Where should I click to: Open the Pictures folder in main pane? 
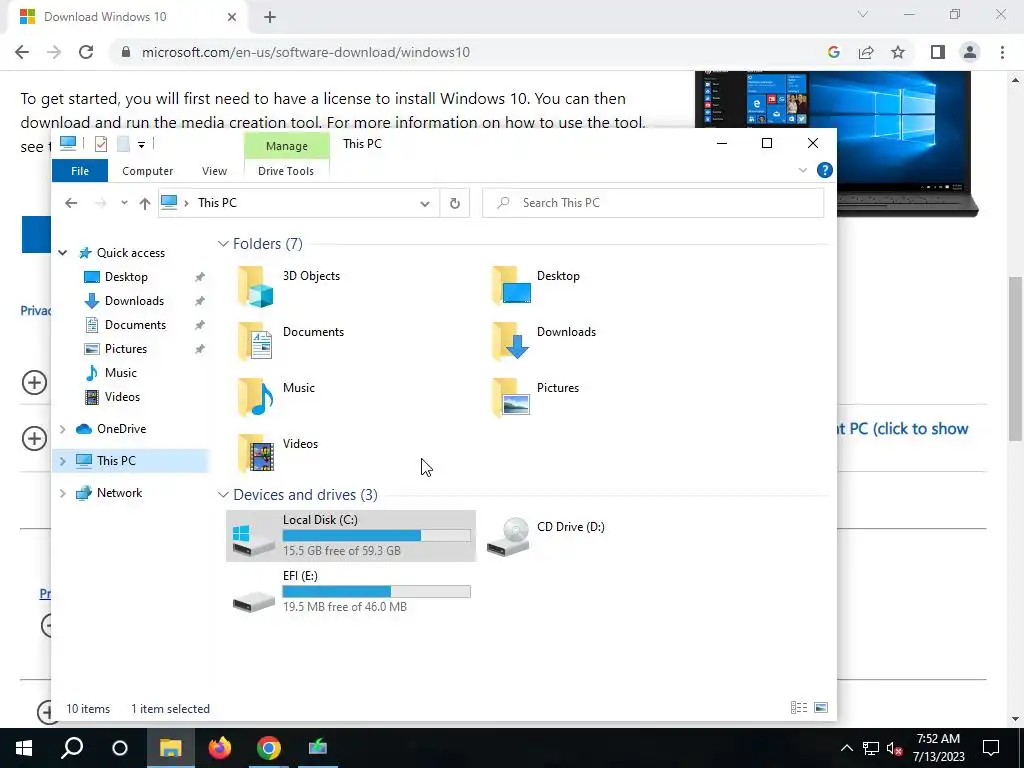click(x=511, y=398)
